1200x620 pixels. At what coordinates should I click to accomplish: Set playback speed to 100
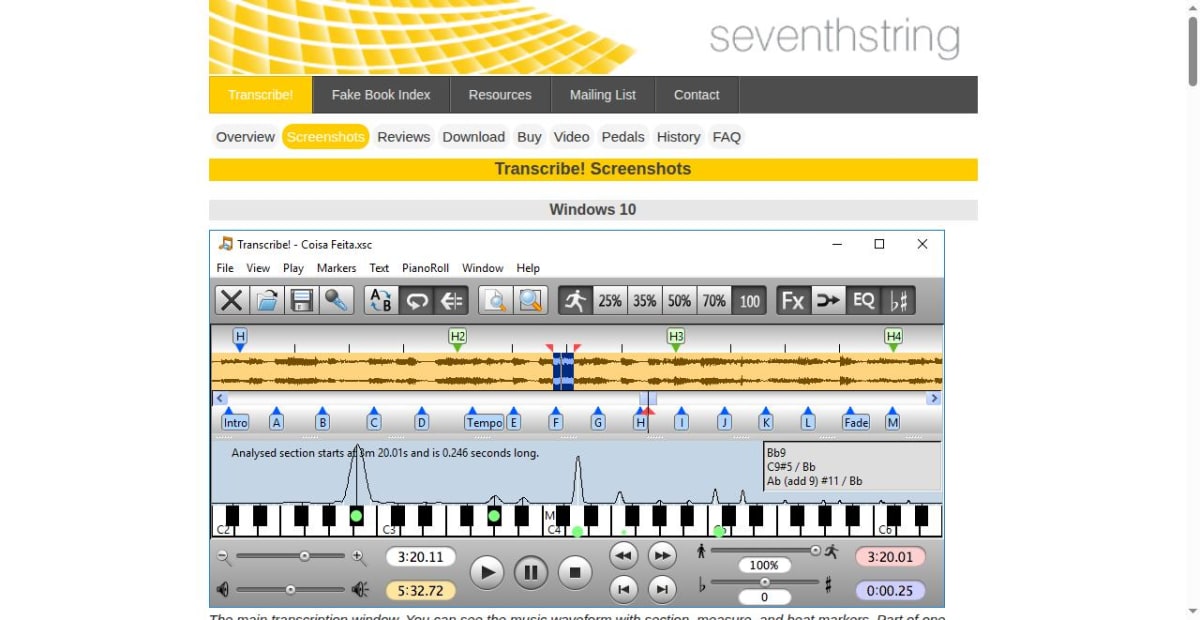coord(750,300)
